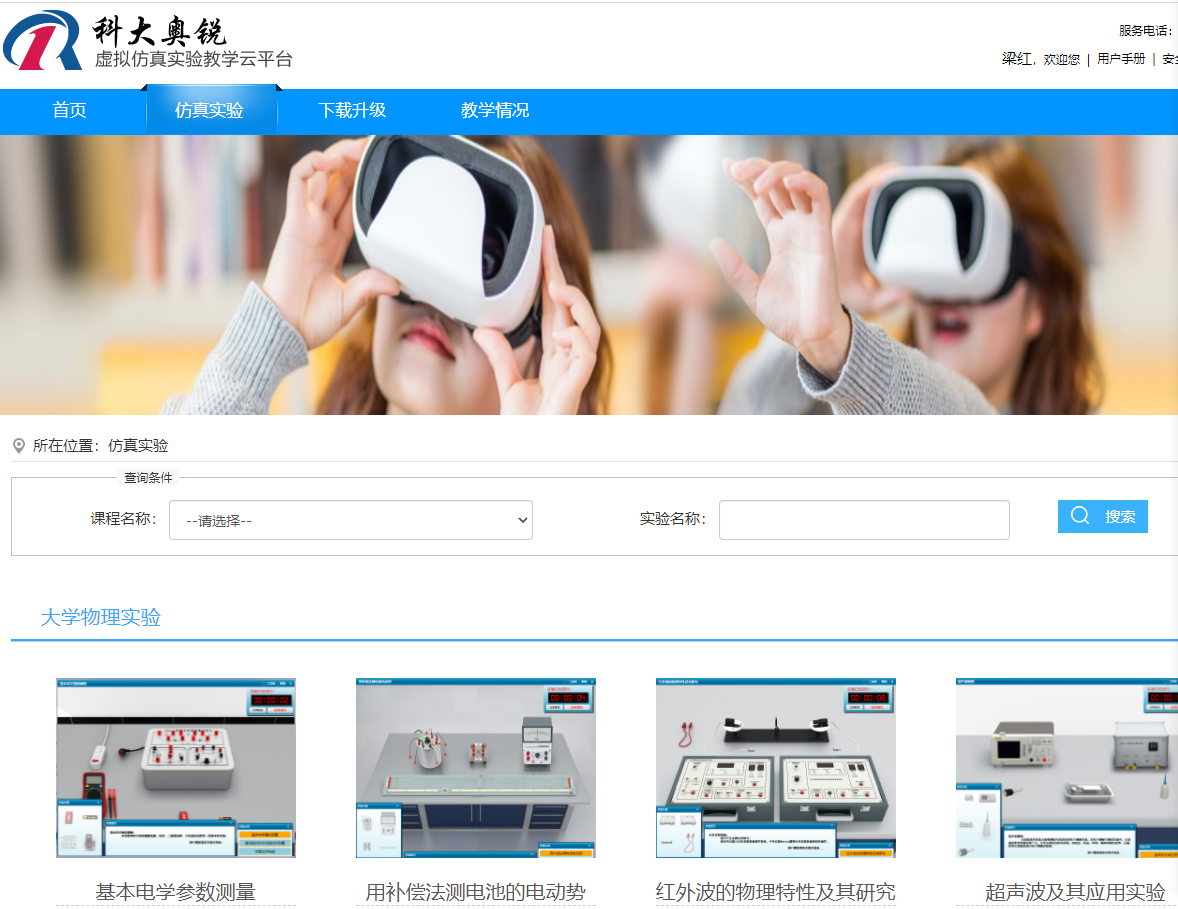
Task: Click the 大学物理实验 section heading
Action: pyautogui.click(x=100, y=617)
